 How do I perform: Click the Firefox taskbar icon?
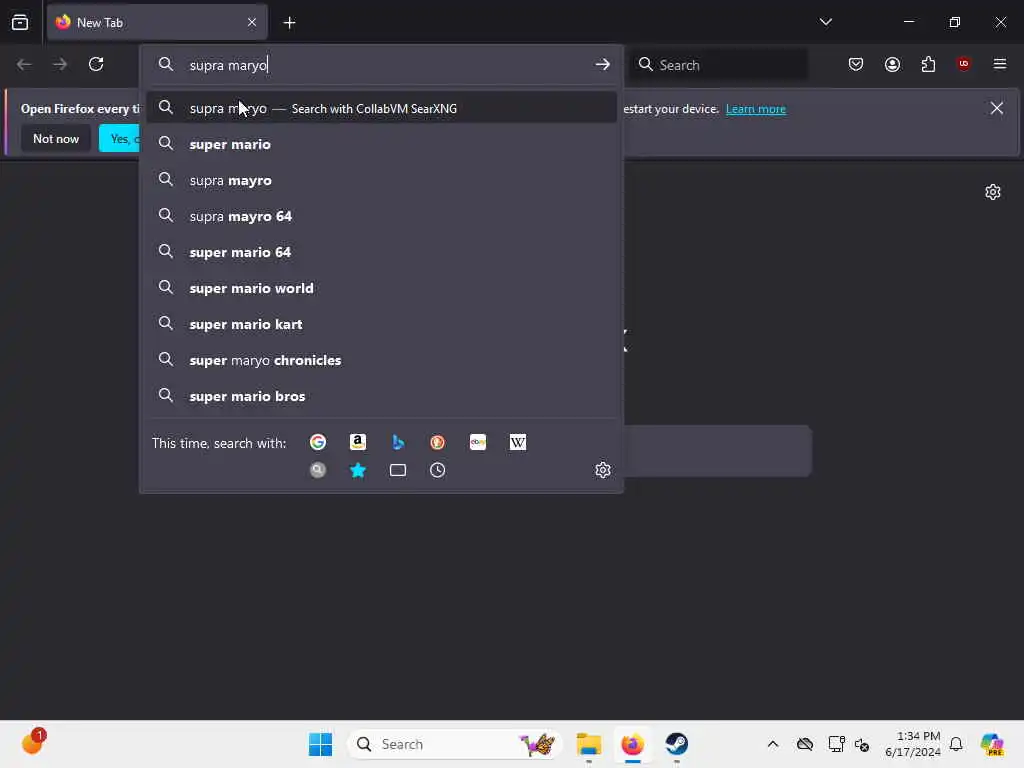point(632,744)
